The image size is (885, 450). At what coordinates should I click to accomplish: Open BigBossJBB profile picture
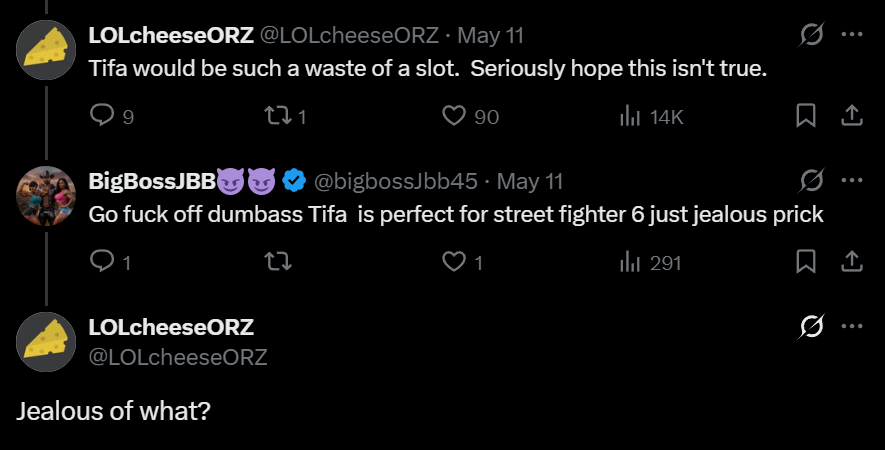point(46,196)
